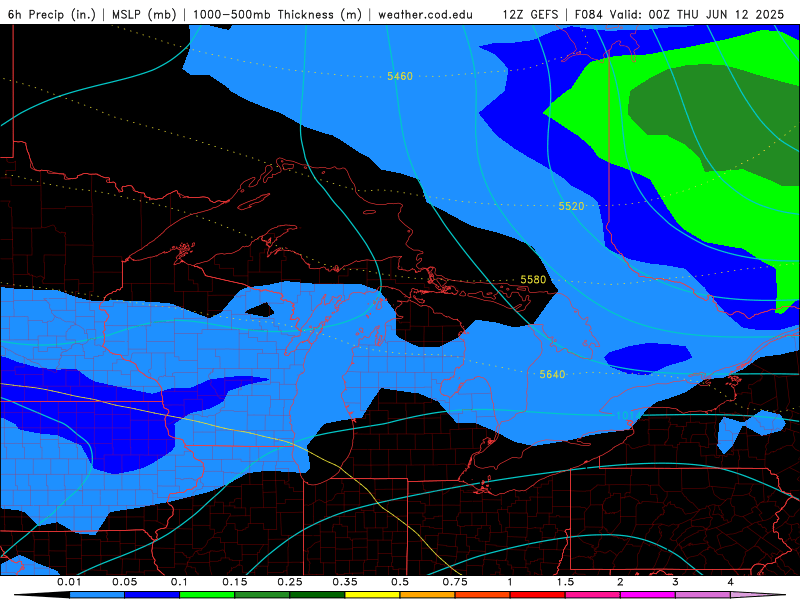Click the 0.75 legend value
The image size is (800, 600).
[x=455, y=582]
